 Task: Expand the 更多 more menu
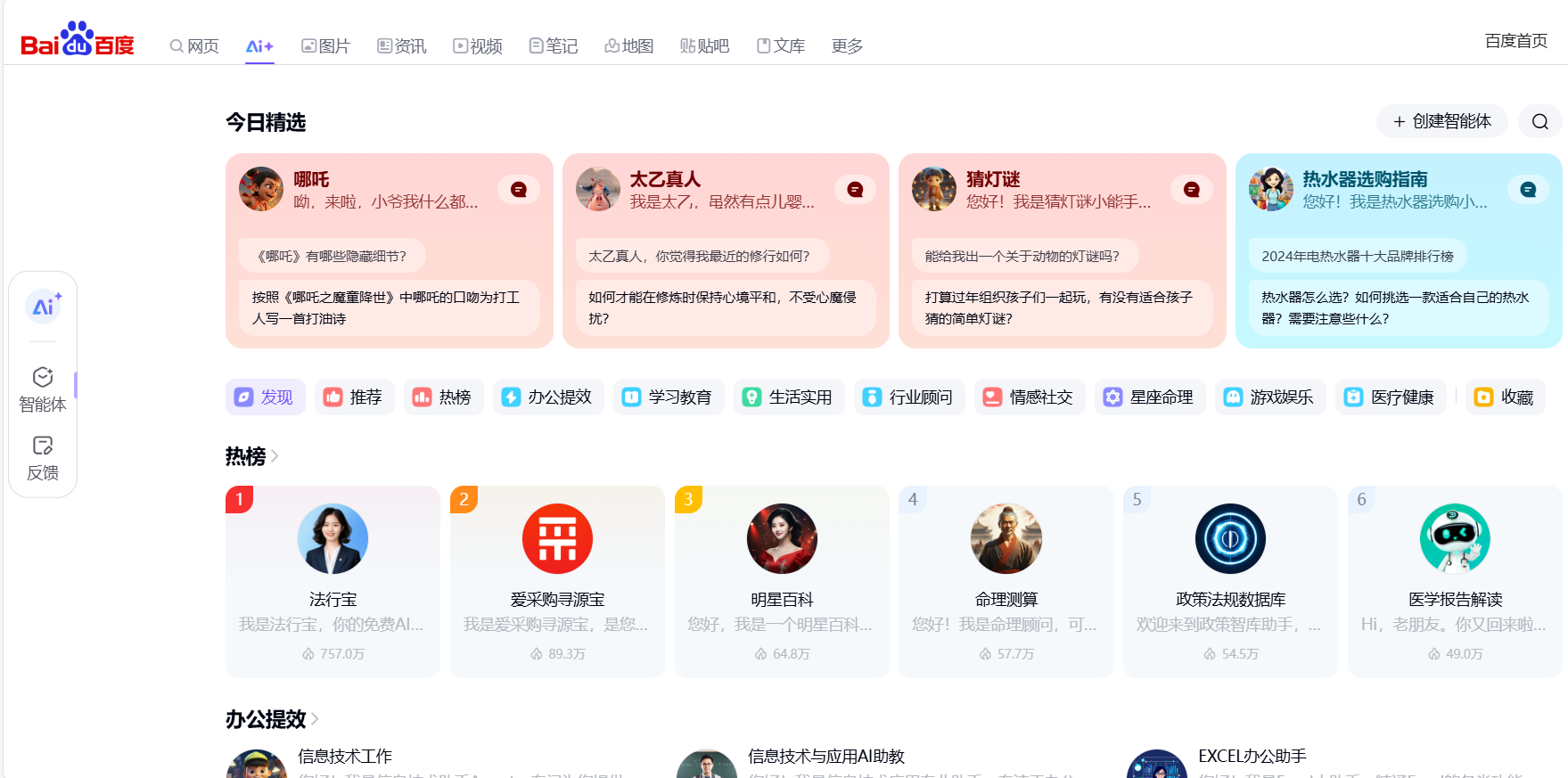click(x=847, y=46)
